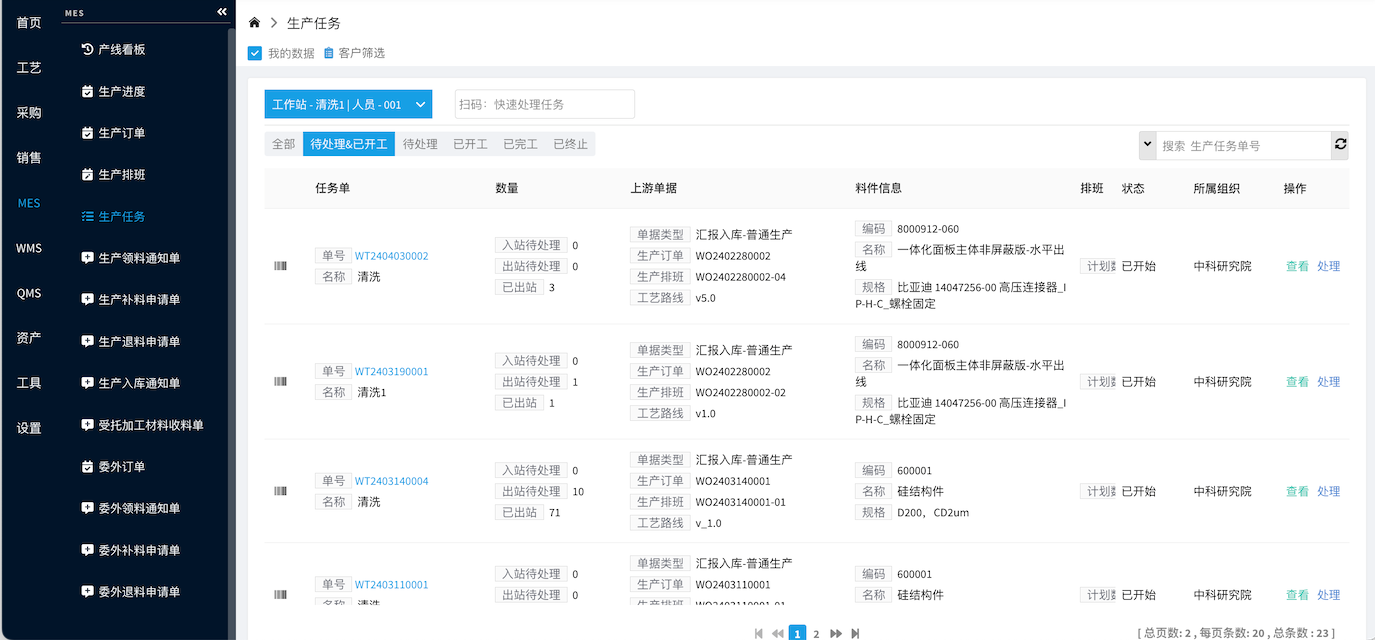1375x640 pixels.
Task: Open the 采购 main menu
Action: 29,113
